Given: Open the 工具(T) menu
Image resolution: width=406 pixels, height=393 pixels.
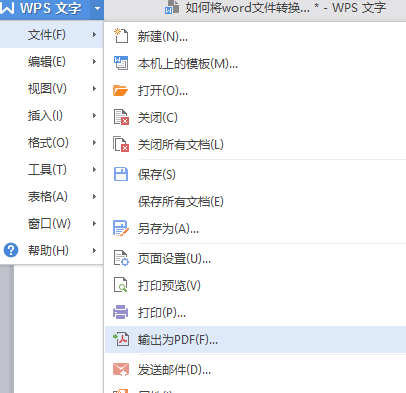Looking at the screenshot, I should pyautogui.click(x=51, y=169).
